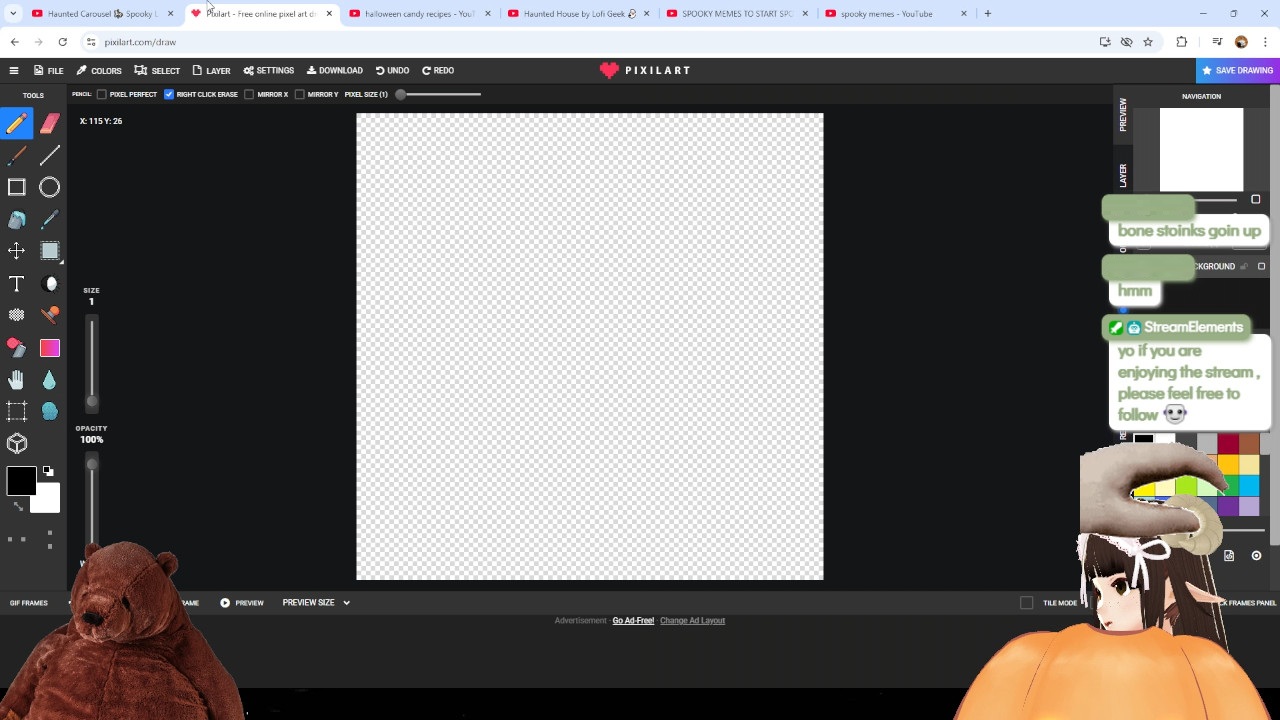Enable Mirror X checkbox
The height and width of the screenshot is (720, 1280).
pos(249,94)
